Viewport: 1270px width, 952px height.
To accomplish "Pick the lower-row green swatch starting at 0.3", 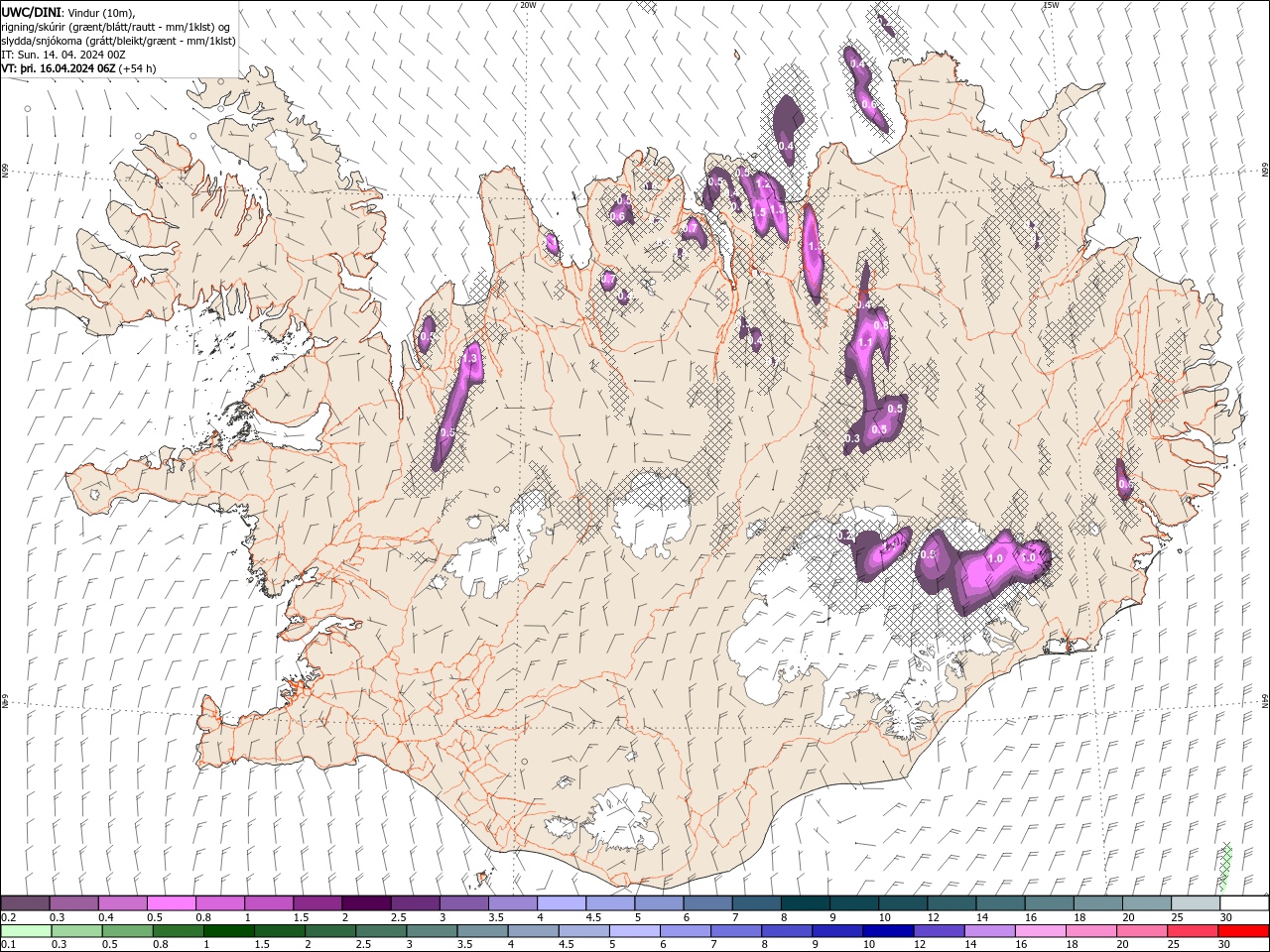I will (76, 931).
